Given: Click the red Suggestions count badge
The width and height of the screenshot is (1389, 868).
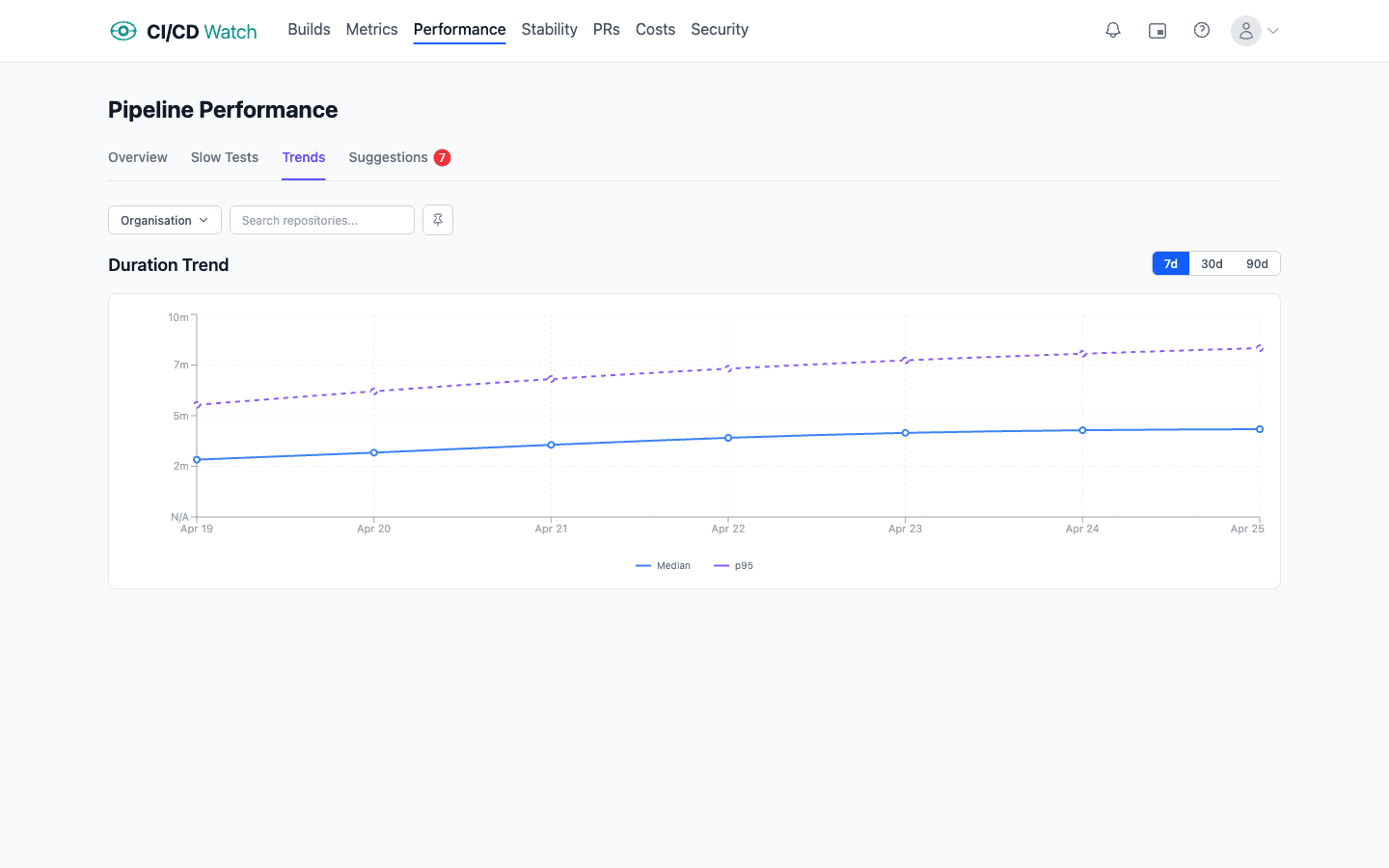Looking at the screenshot, I should tap(441, 157).
